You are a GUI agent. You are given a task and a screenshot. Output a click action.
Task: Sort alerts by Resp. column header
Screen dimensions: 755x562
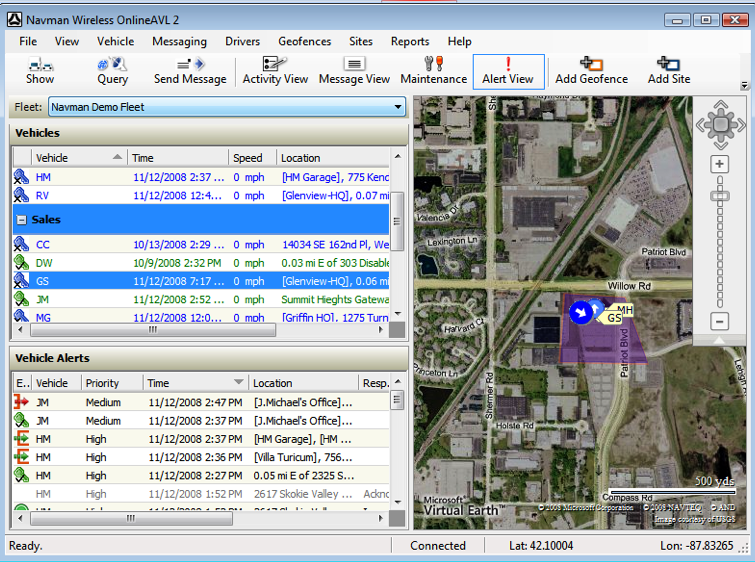[375, 383]
